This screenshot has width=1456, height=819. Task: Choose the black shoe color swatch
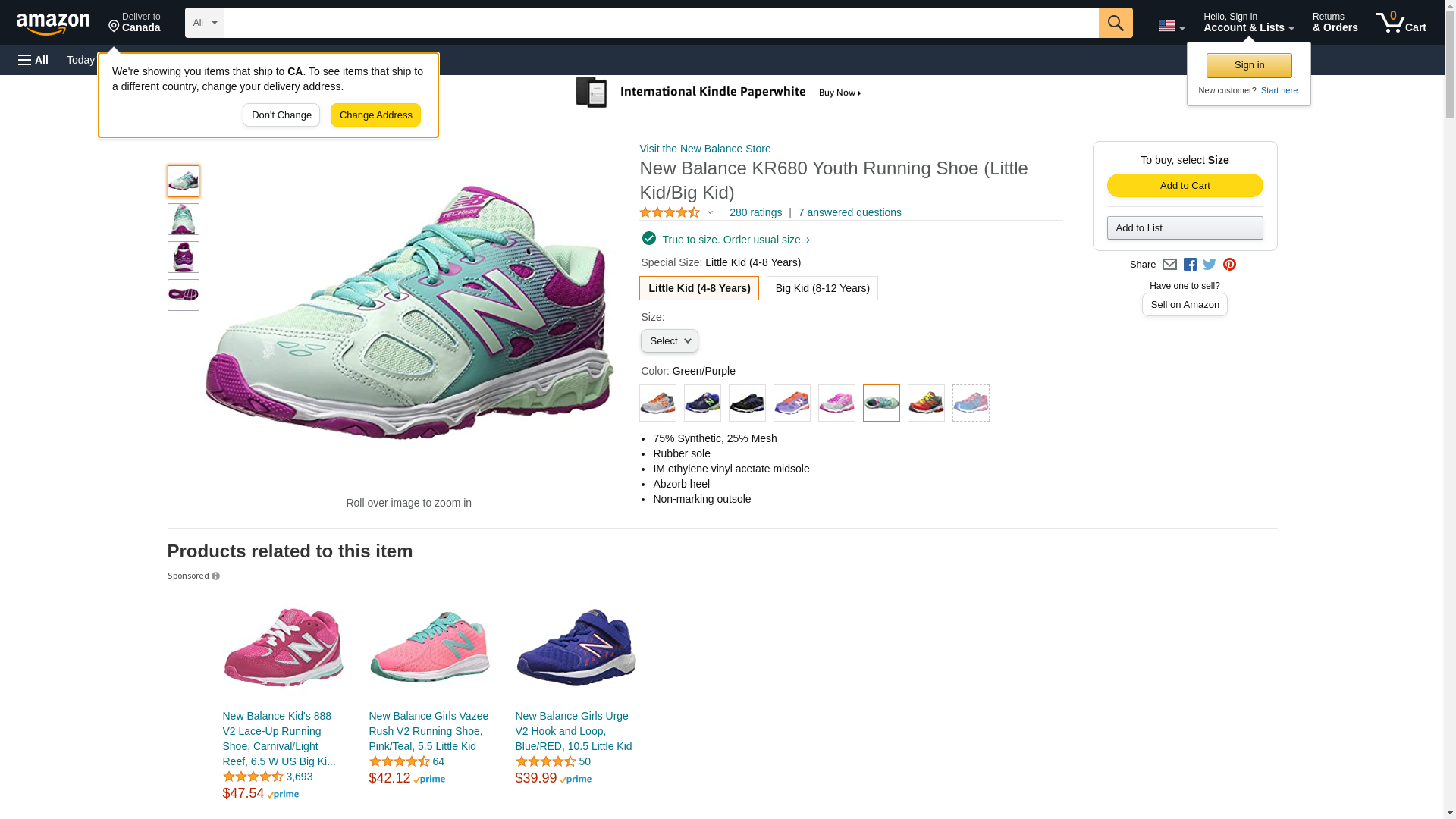point(747,403)
